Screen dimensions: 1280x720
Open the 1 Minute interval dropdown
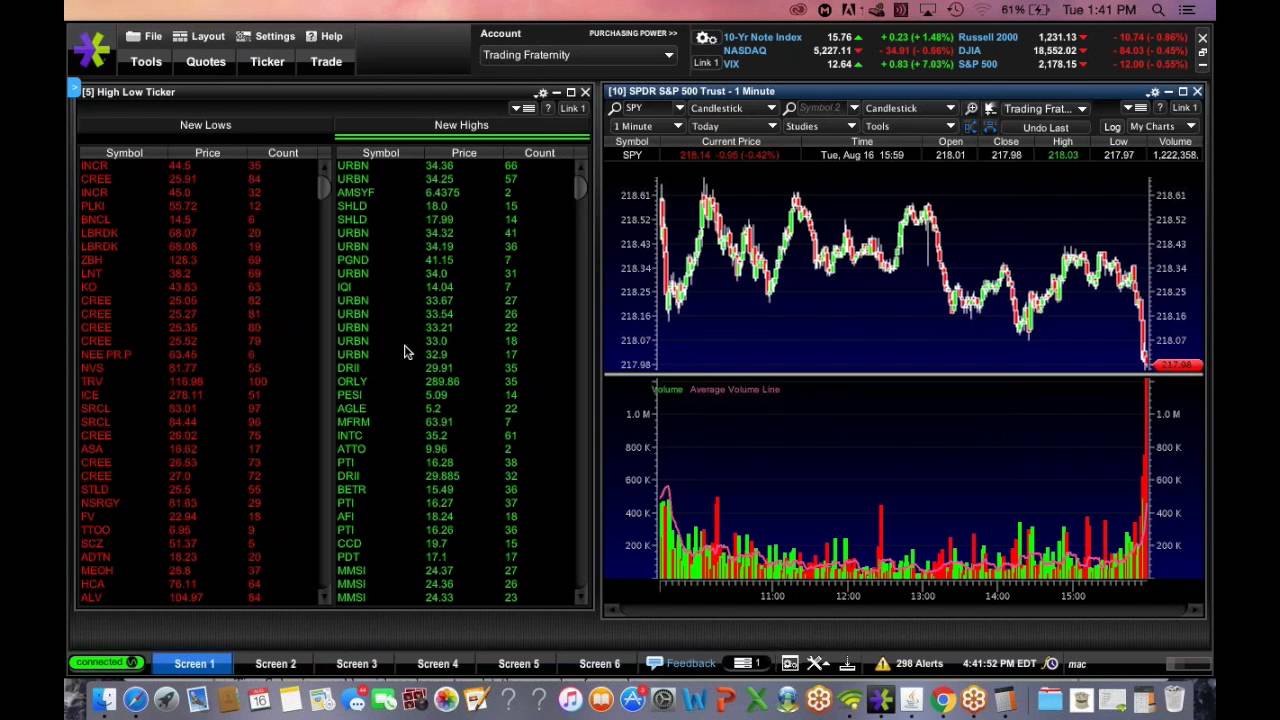pos(647,126)
